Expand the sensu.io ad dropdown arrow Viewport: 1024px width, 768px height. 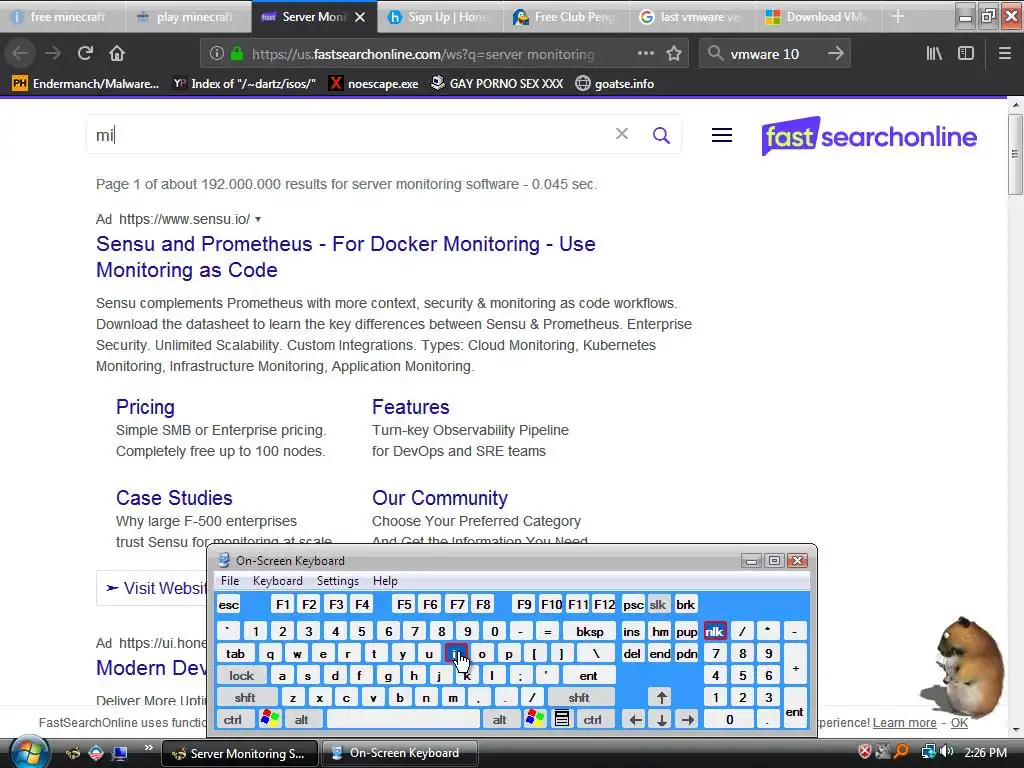coord(258,219)
